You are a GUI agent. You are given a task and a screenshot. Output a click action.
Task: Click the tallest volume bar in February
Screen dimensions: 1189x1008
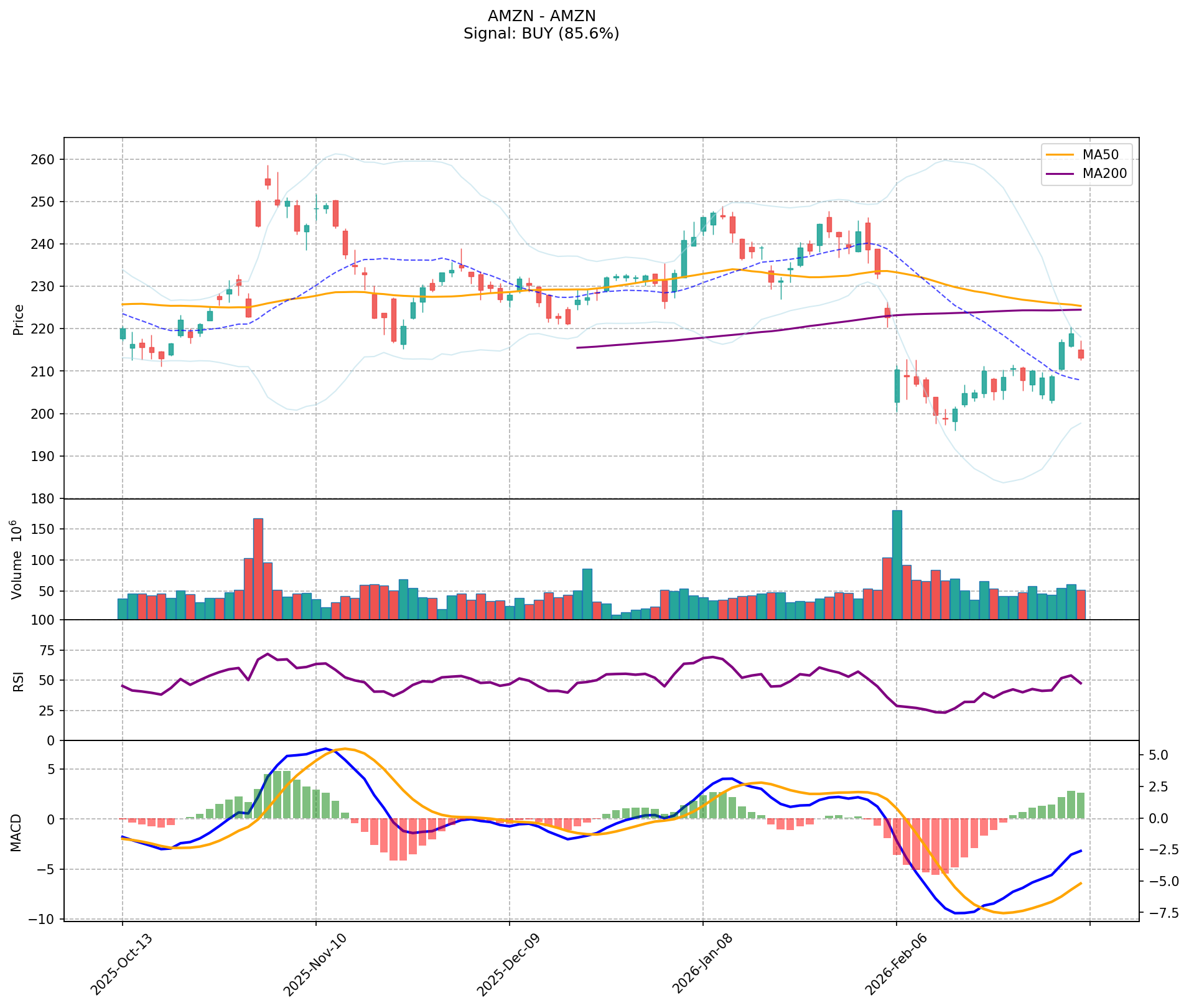(x=897, y=565)
